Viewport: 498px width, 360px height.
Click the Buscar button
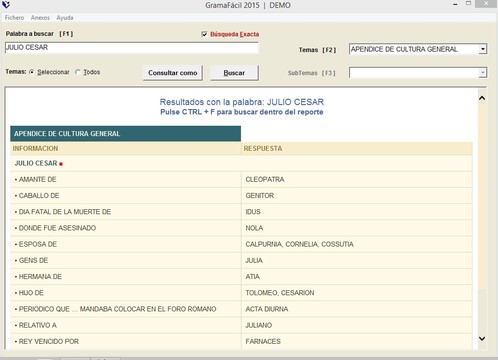point(234,73)
